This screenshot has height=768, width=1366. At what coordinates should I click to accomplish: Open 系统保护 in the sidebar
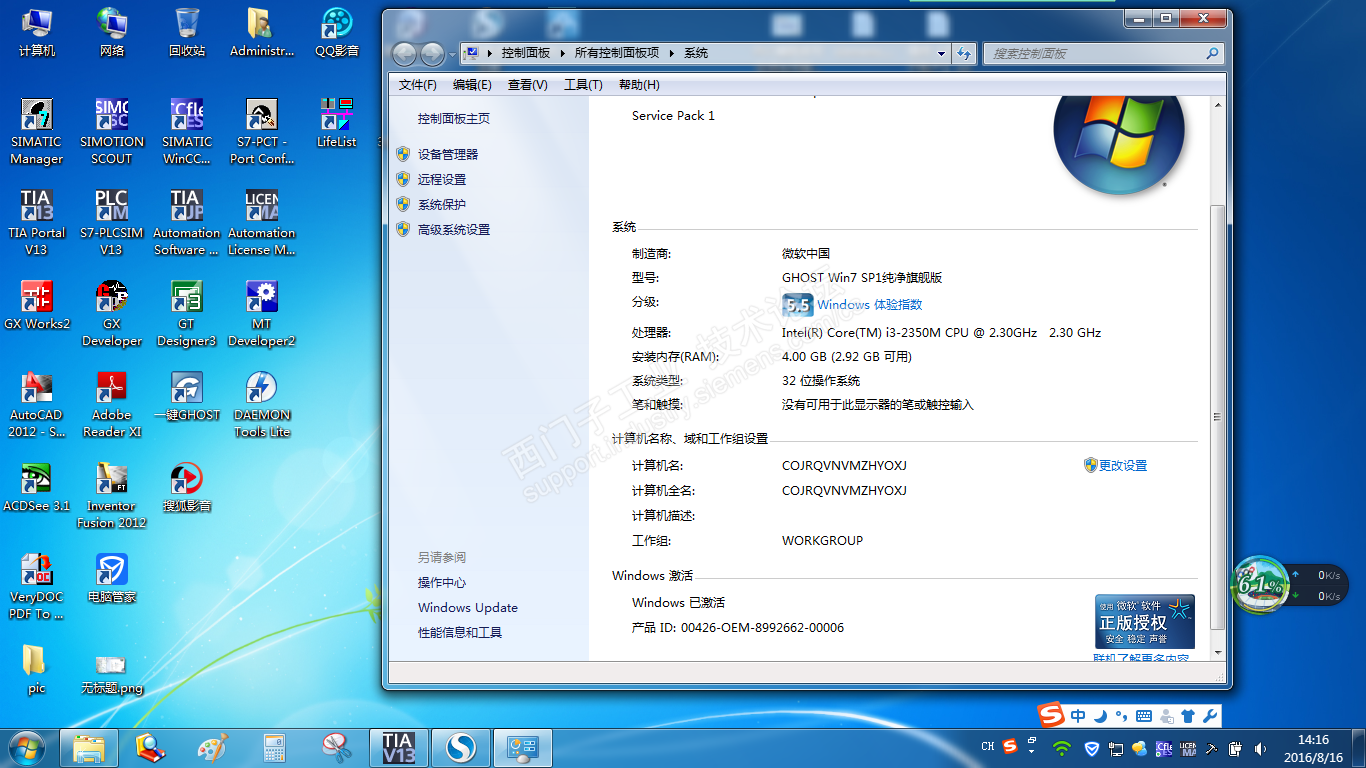pos(442,204)
